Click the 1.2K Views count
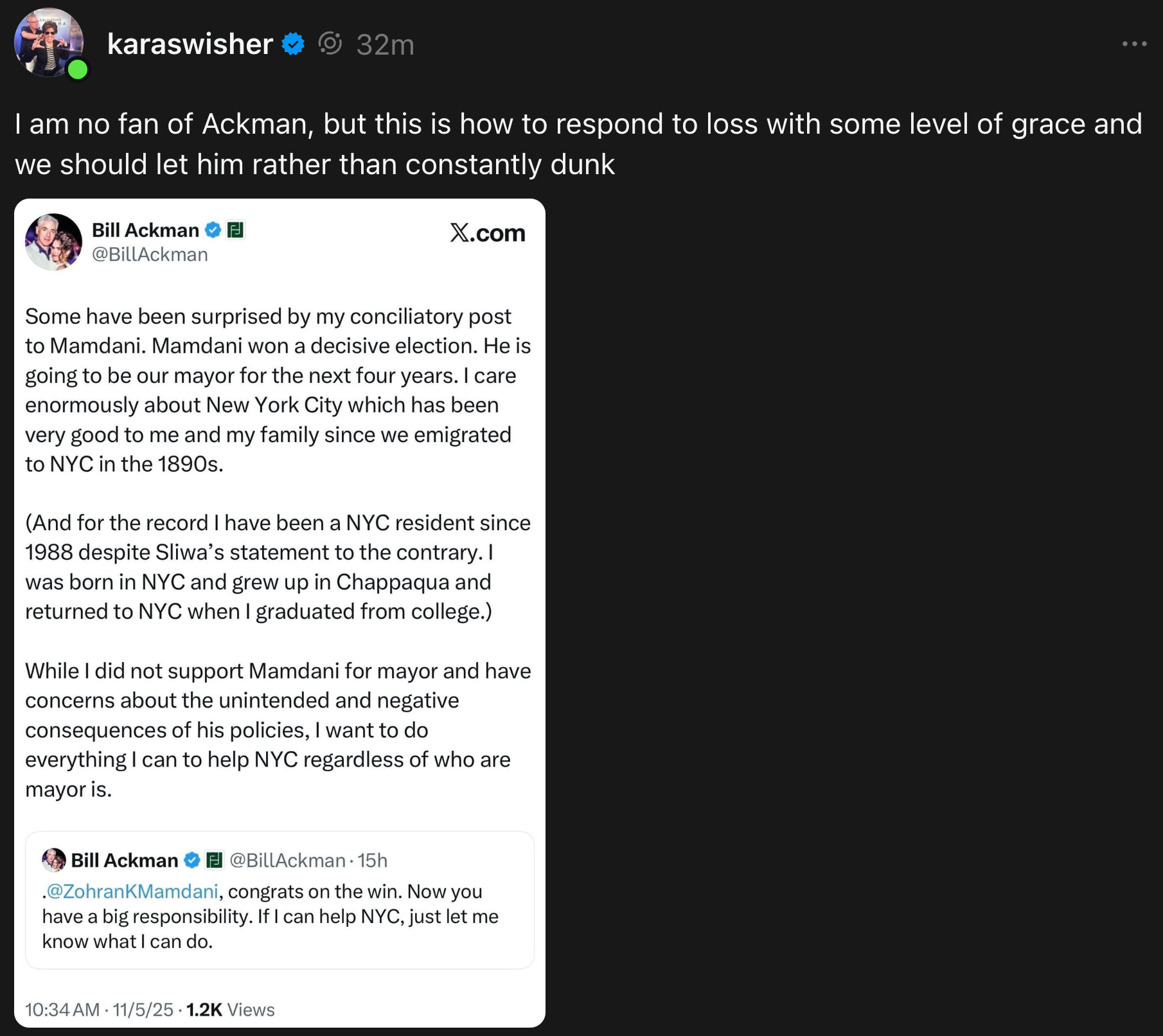This screenshot has width=1163, height=1036. pos(230,1010)
